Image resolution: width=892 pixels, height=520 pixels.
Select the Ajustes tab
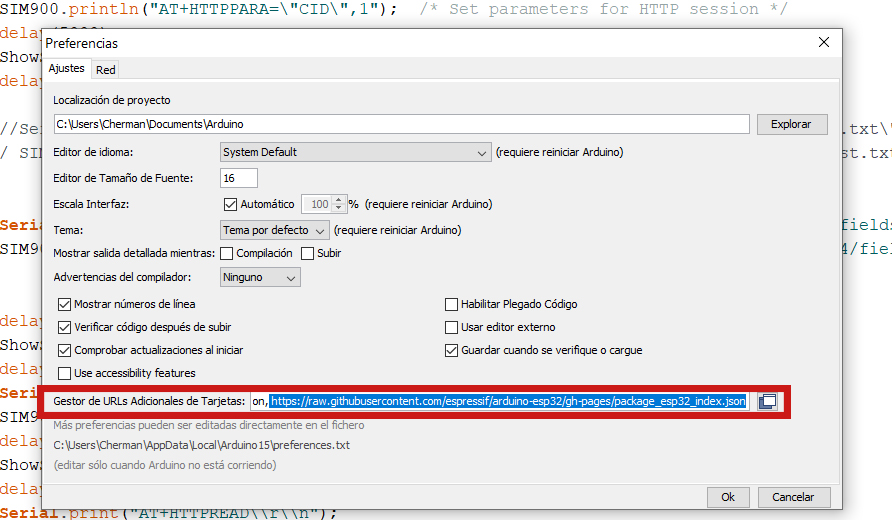67,69
